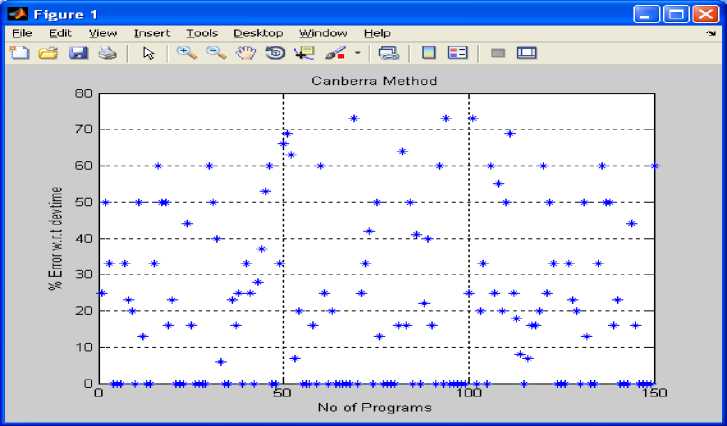The width and height of the screenshot is (727, 426).
Task: Click the x-axis tick label 150
Action: point(654,393)
